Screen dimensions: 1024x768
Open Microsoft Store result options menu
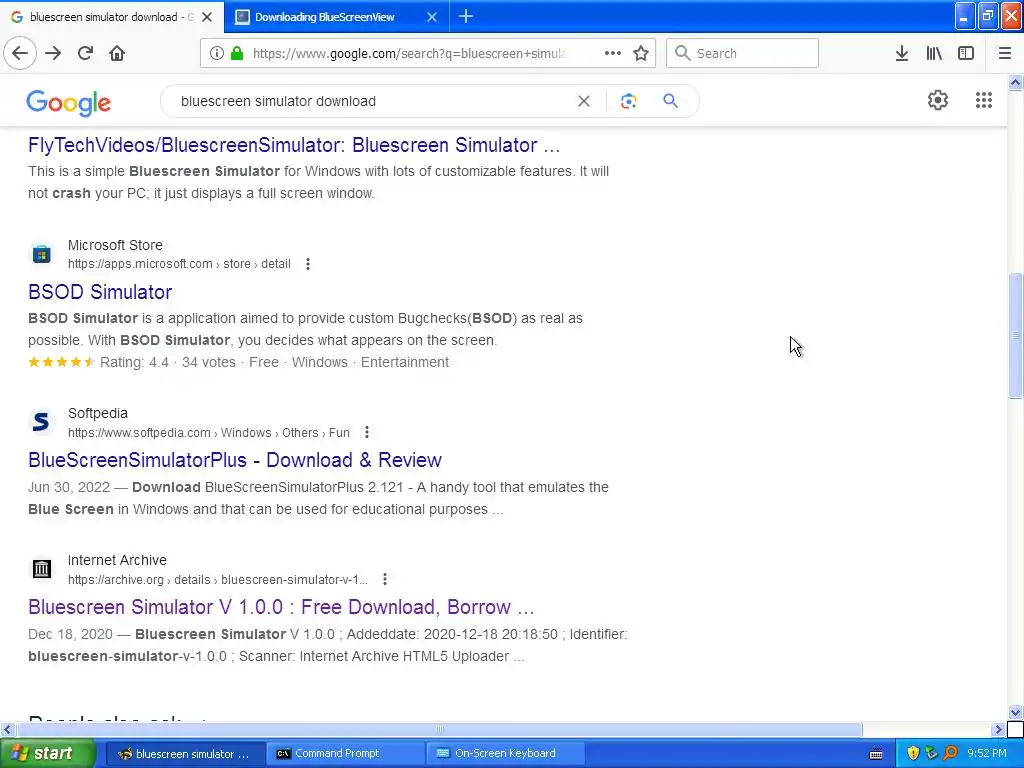(308, 264)
